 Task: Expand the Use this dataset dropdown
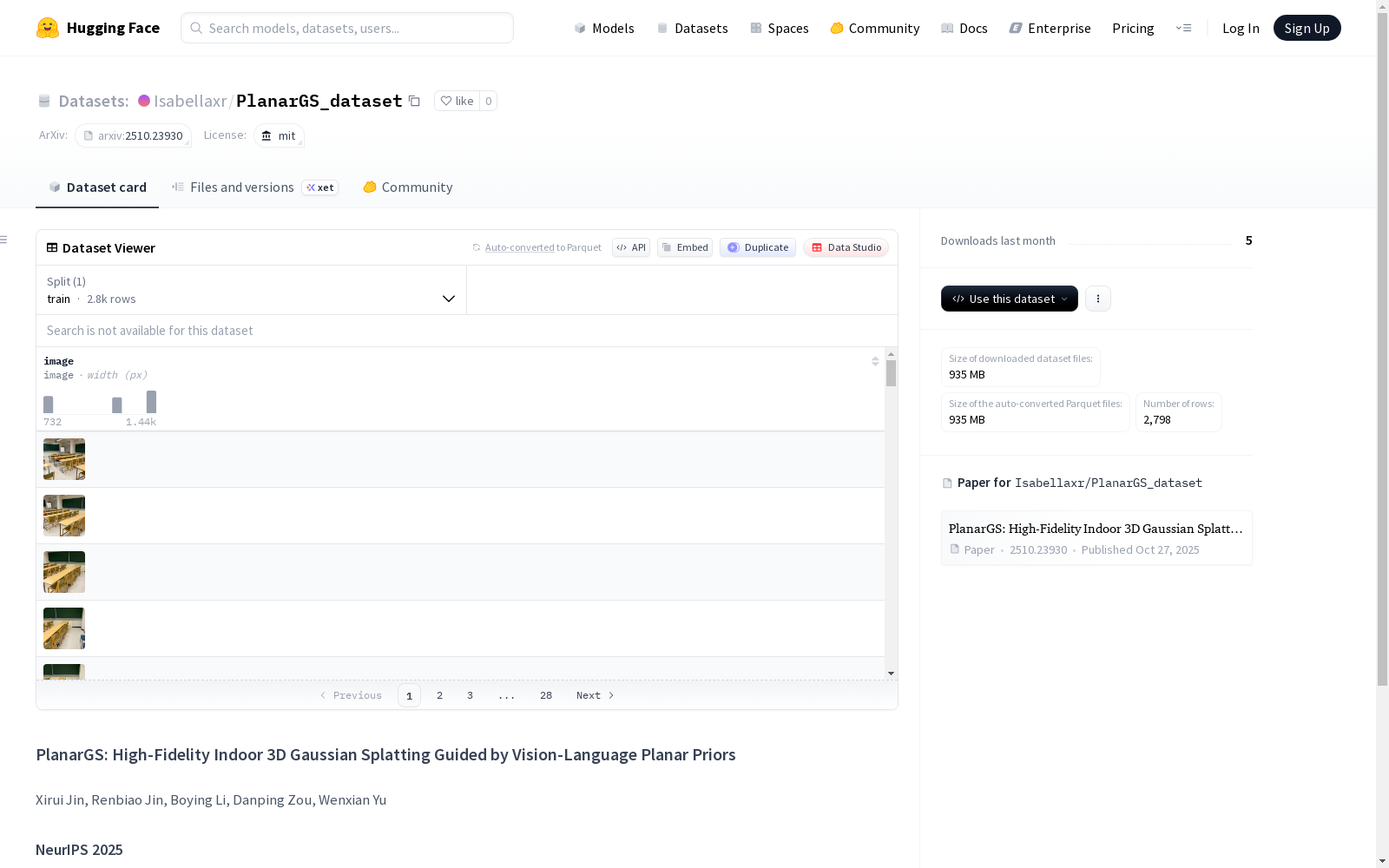(1010, 299)
